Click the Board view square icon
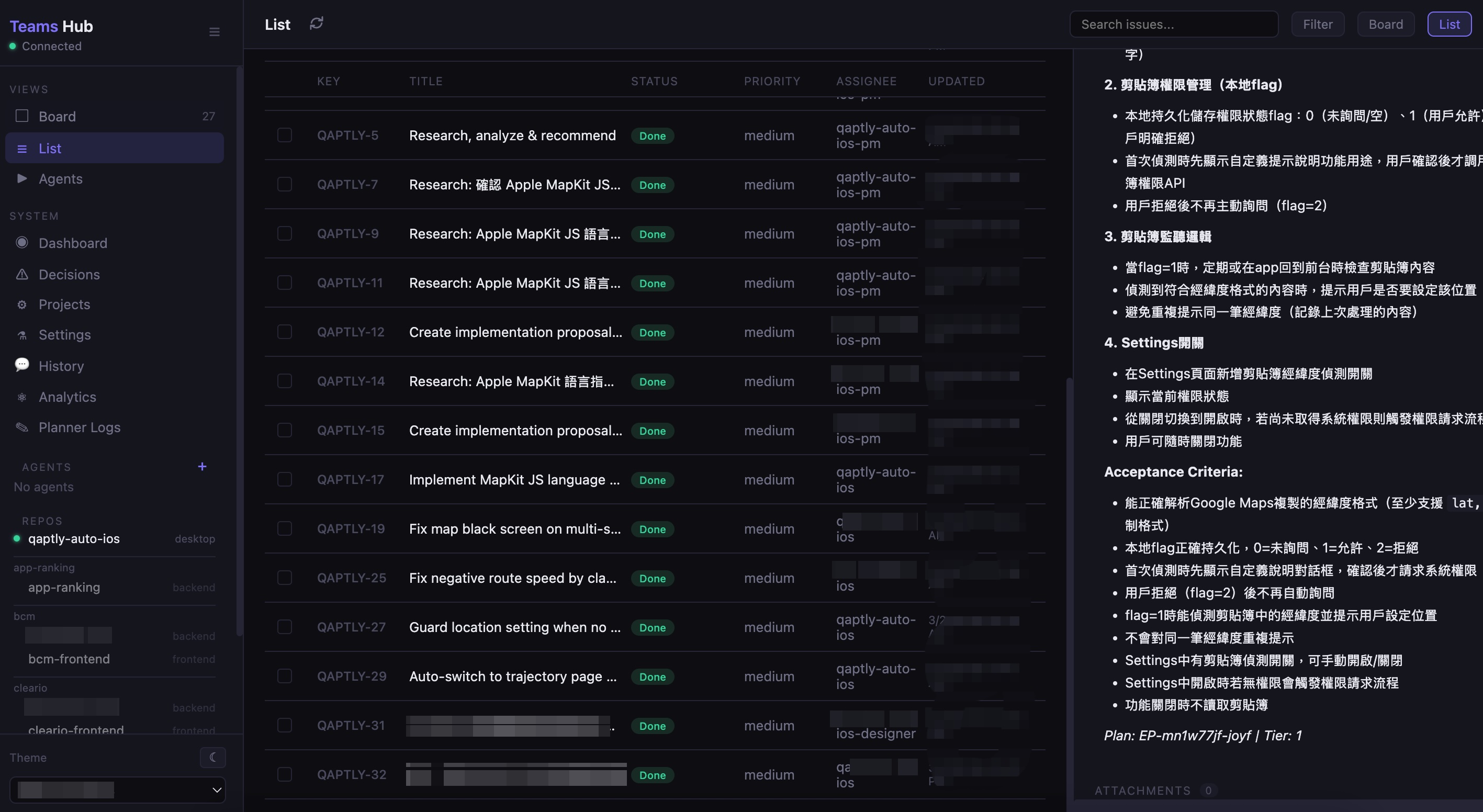 (x=22, y=116)
